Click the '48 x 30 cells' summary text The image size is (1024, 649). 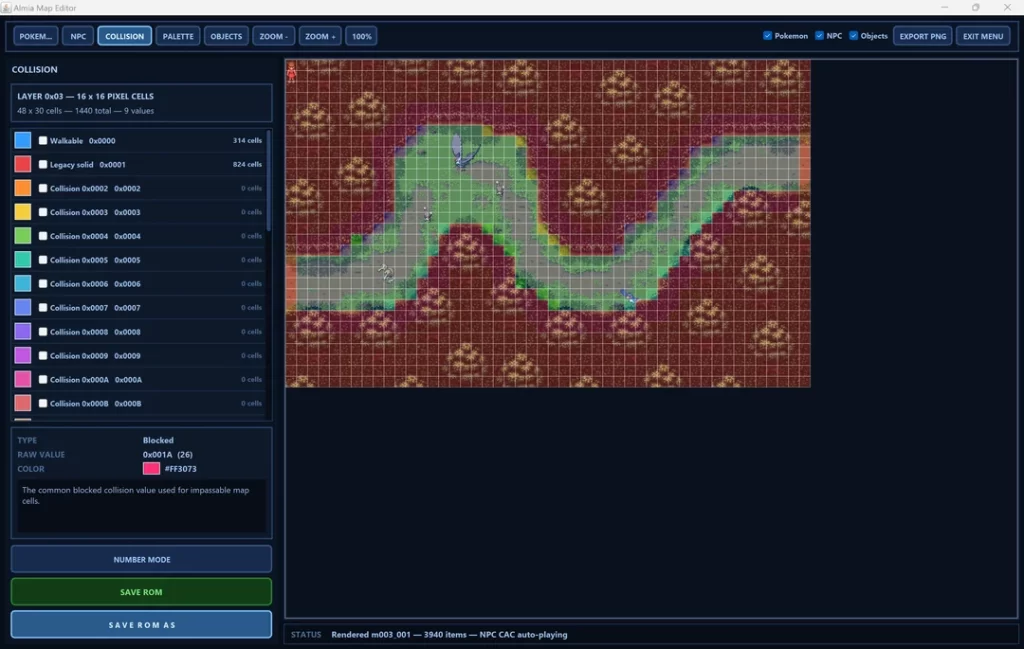(86, 111)
